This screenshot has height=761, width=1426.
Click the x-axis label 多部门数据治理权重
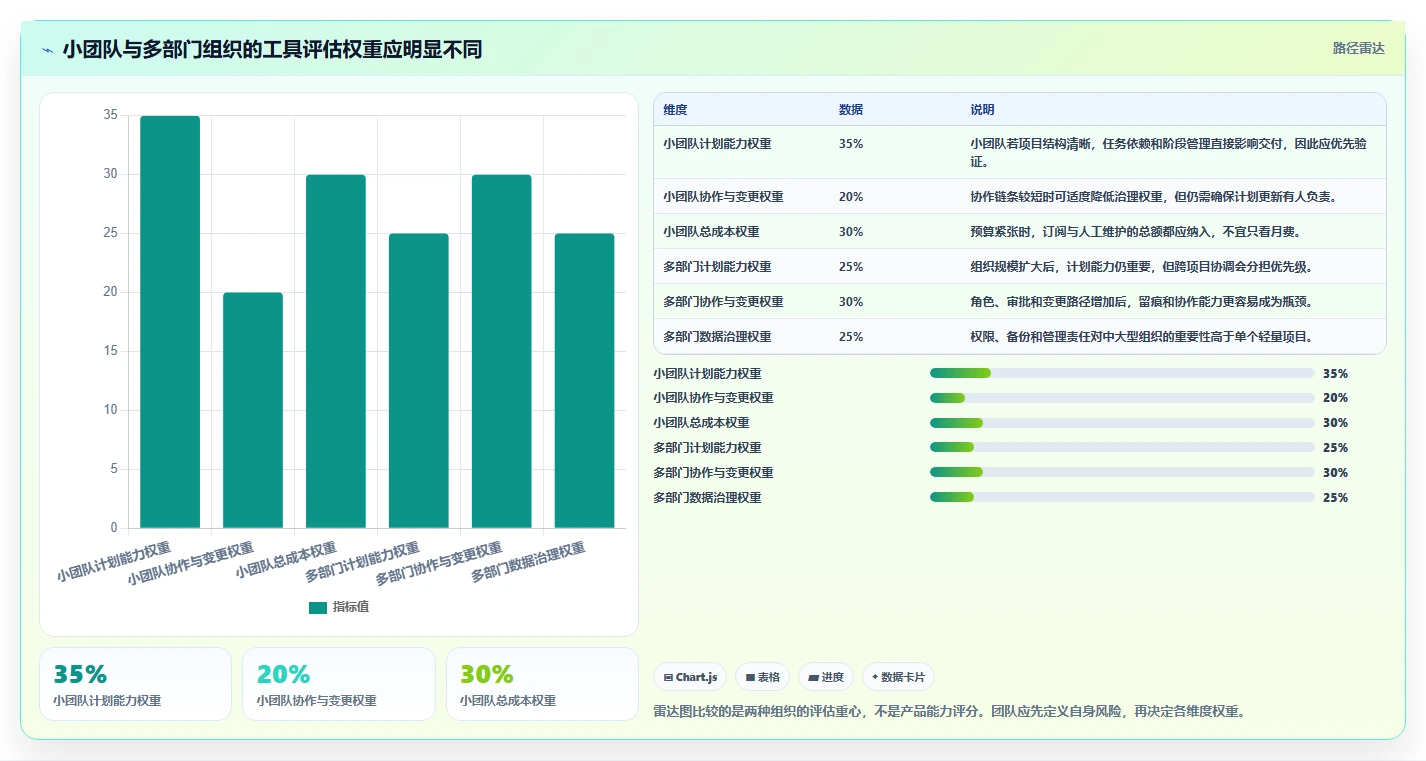[x=528, y=562]
